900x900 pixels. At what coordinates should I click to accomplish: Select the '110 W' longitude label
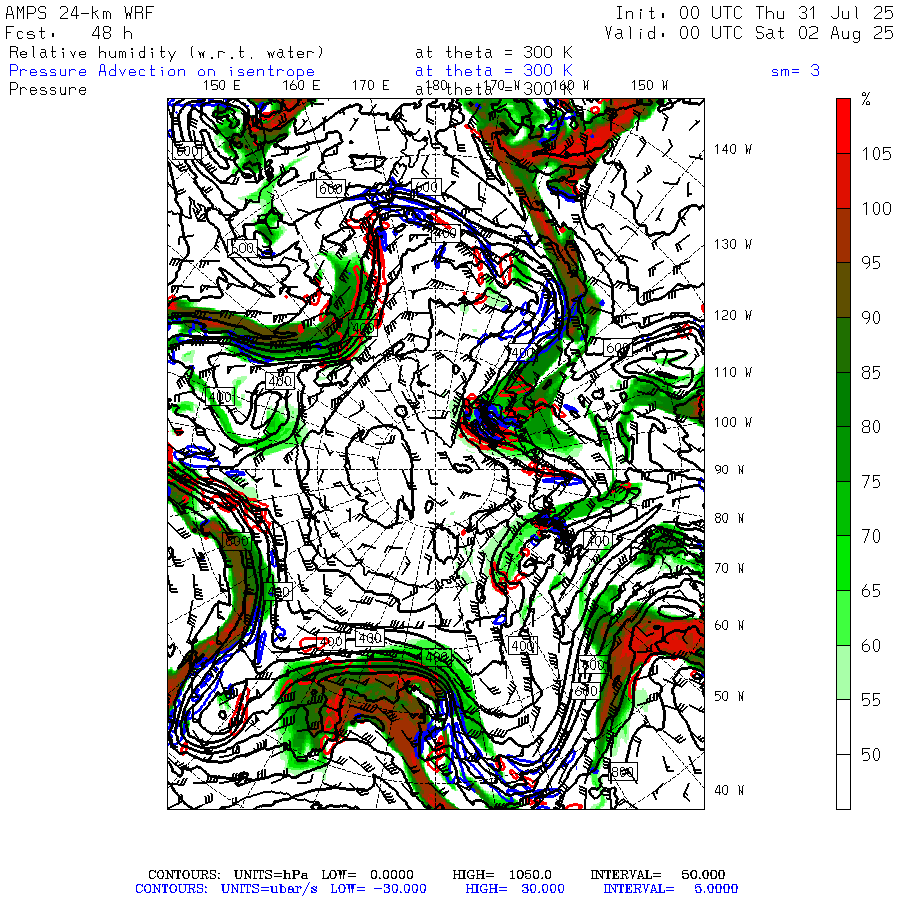coord(733,372)
